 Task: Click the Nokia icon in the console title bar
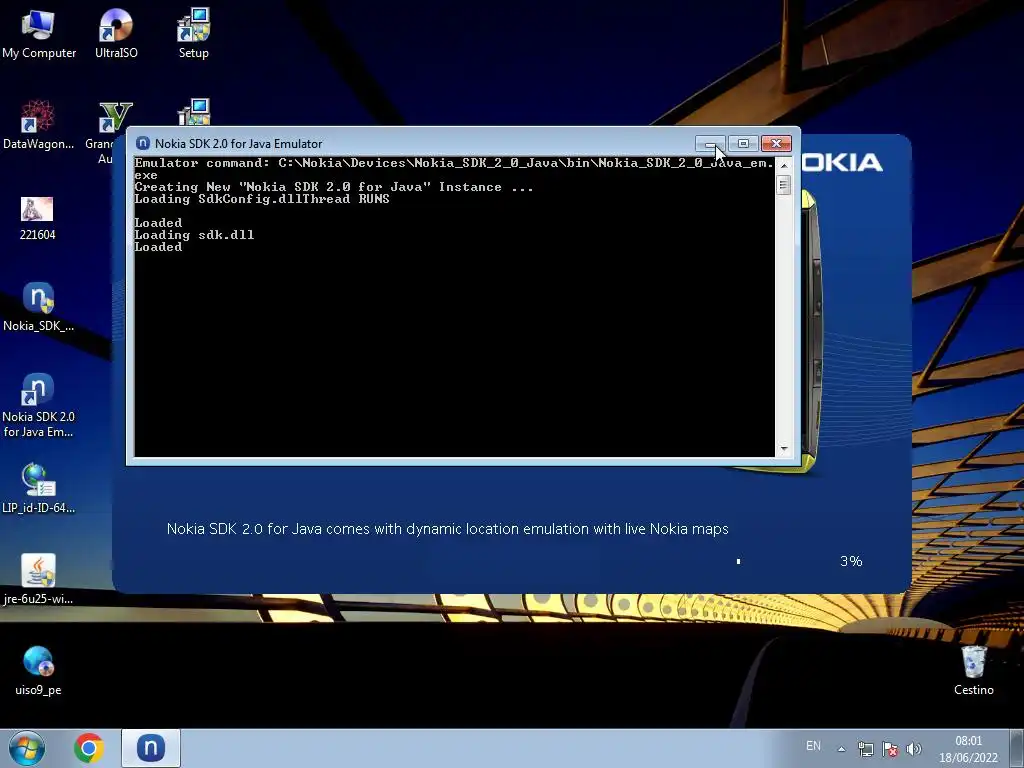coord(142,144)
